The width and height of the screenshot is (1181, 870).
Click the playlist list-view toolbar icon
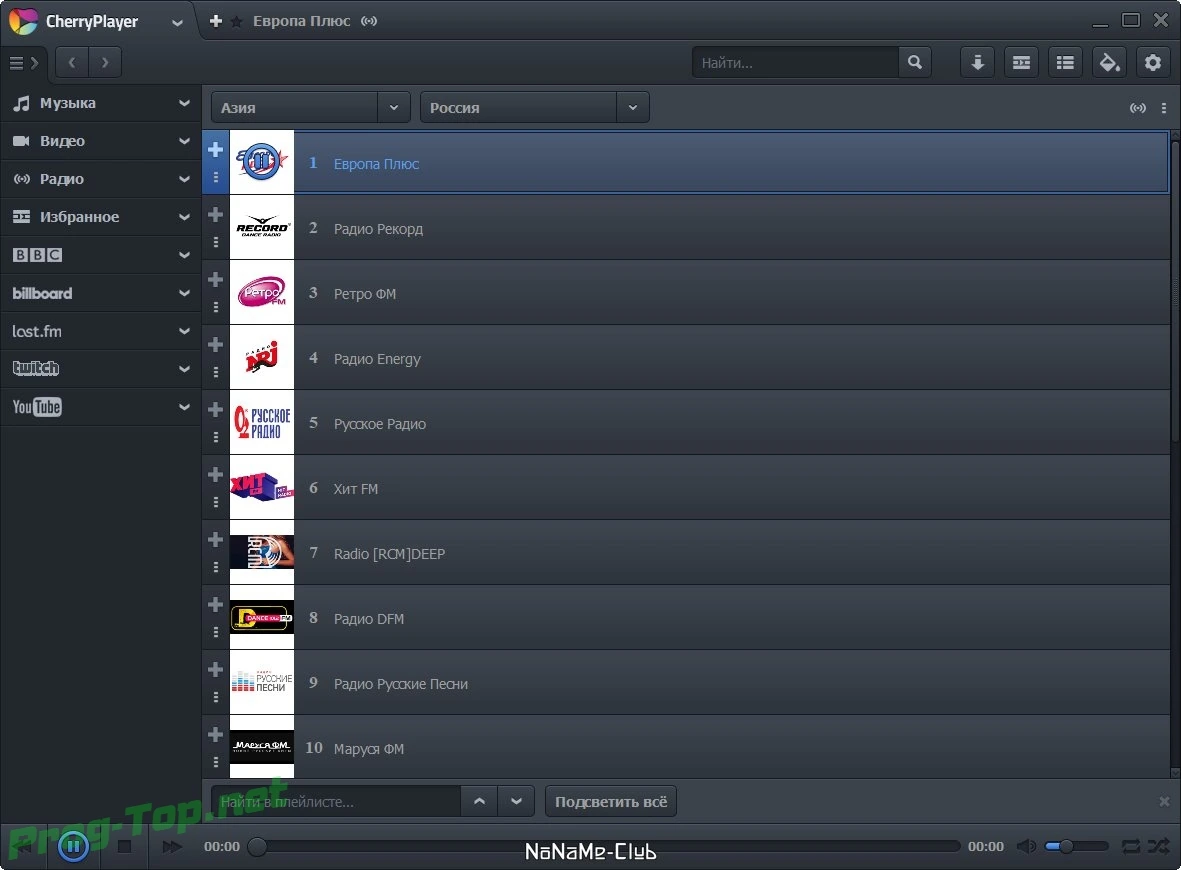[x=1065, y=63]
